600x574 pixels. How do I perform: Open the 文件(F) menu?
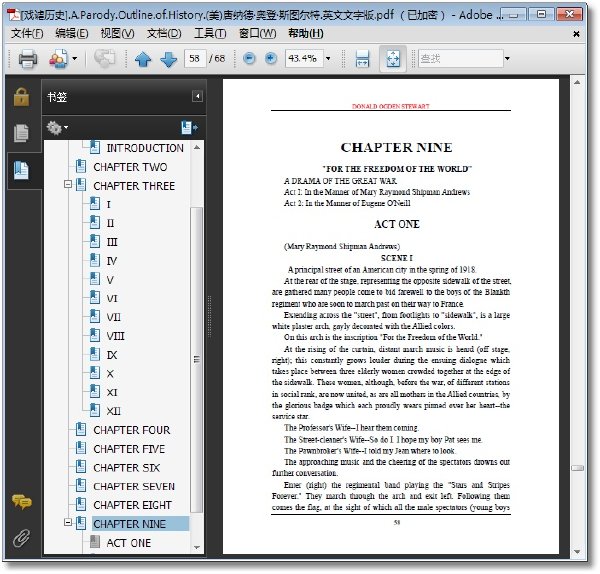(x=27, y=34)
